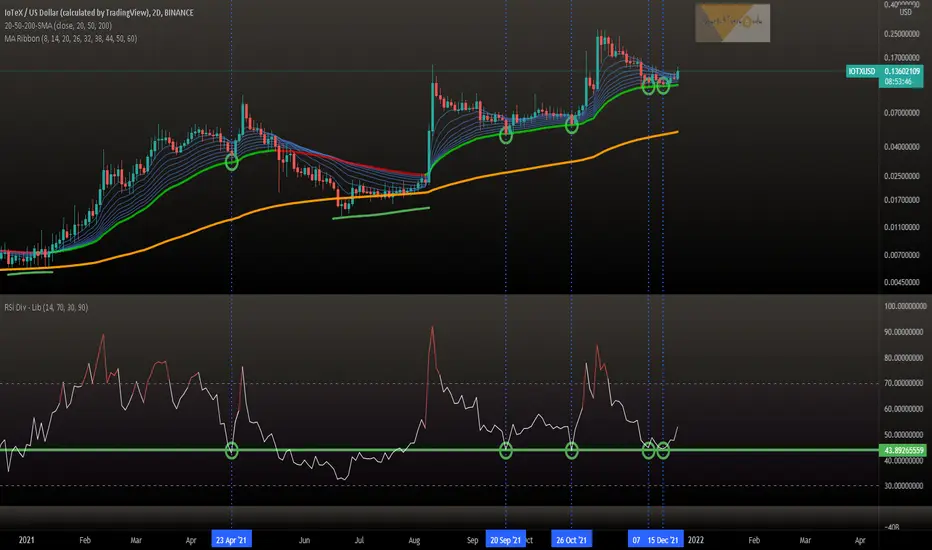Click the 30.00000000 RSI axis label

click(x=903, y=485)
